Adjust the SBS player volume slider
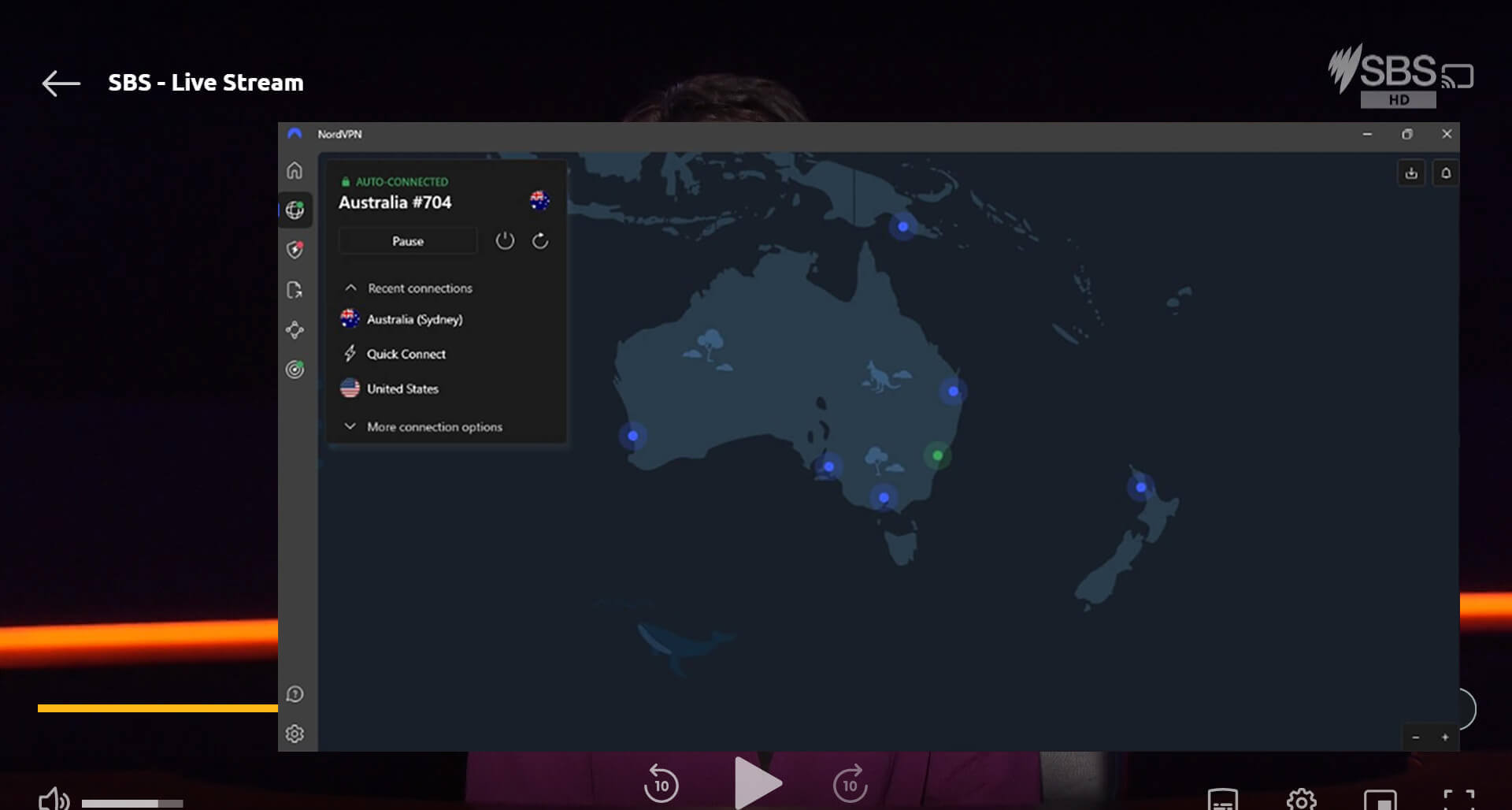 pyautogui.click(x=132, y=803)
